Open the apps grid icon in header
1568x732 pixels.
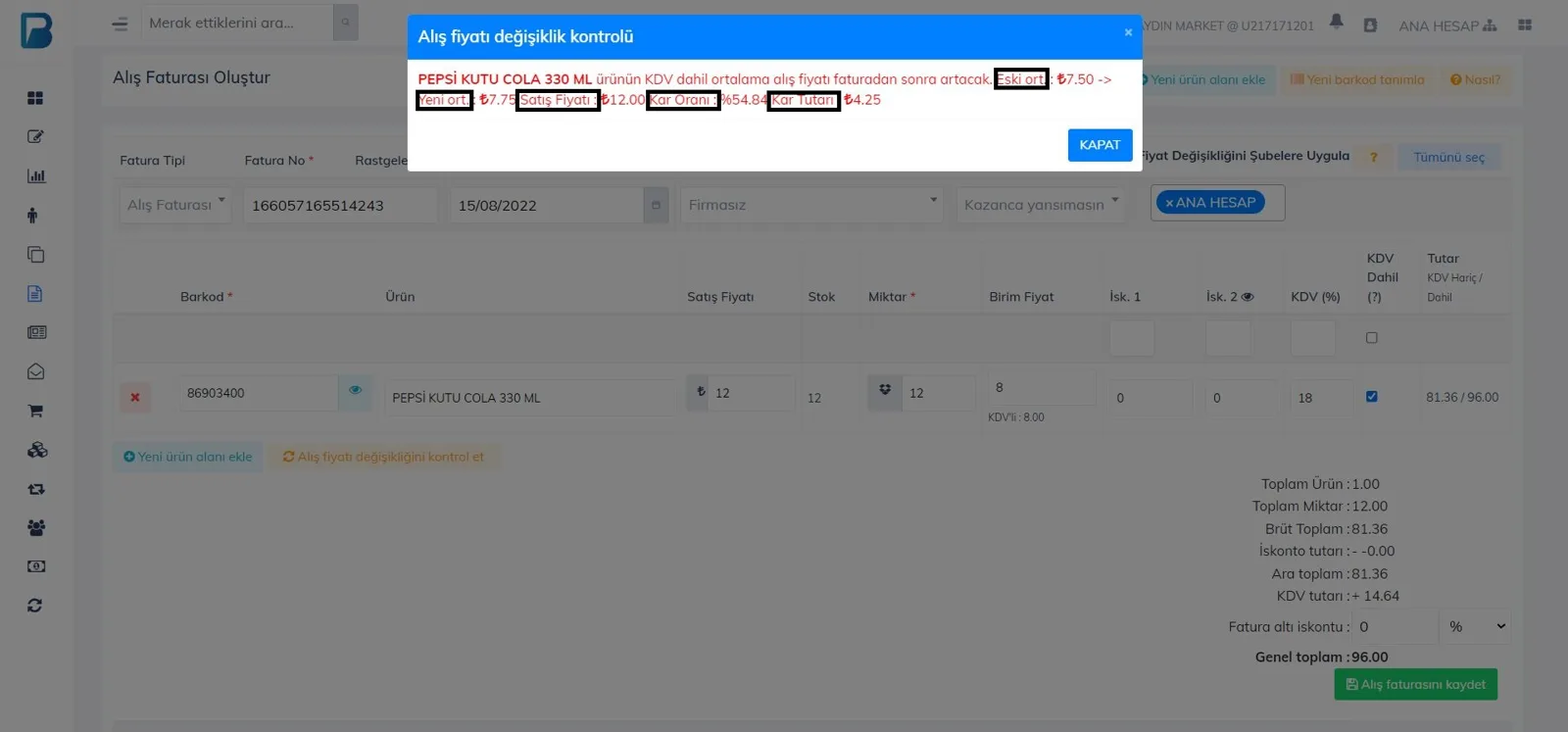click(x=1525, y=24)
